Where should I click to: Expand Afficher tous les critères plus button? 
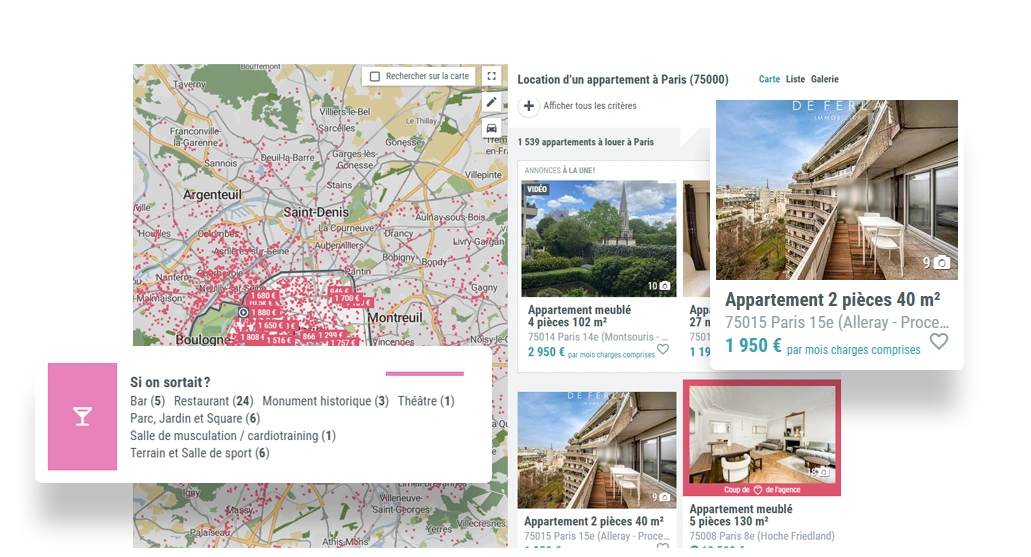click(x=529, y=106)
